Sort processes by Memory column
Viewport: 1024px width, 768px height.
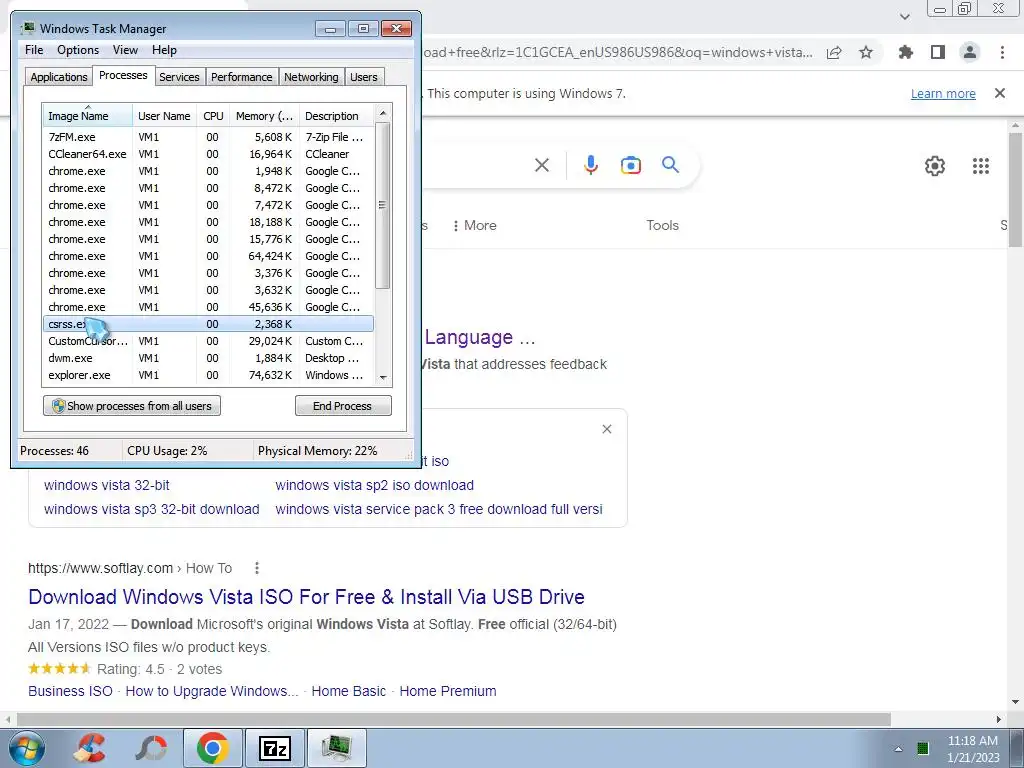264,116
